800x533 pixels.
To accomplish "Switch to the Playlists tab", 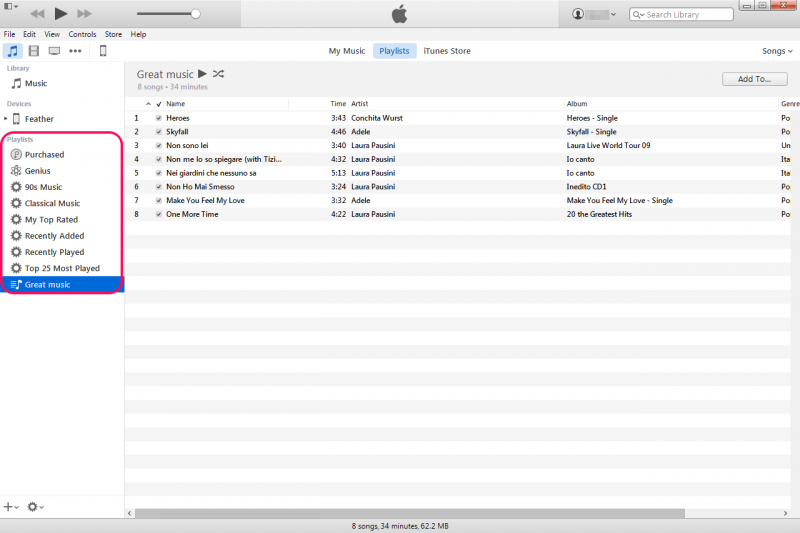I will pos(394,51).
